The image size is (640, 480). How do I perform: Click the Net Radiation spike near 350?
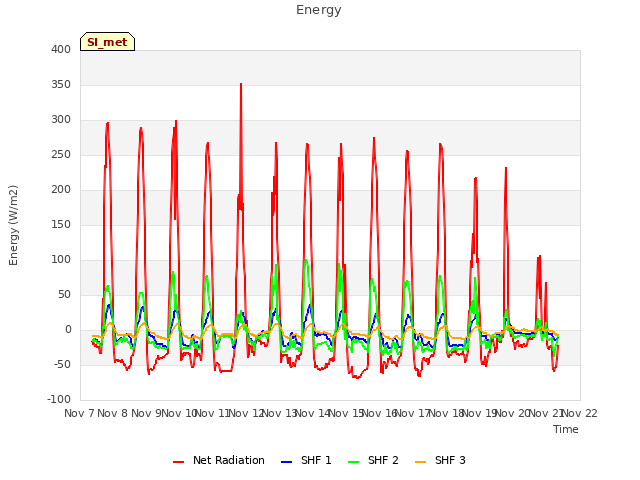[241, 85]
